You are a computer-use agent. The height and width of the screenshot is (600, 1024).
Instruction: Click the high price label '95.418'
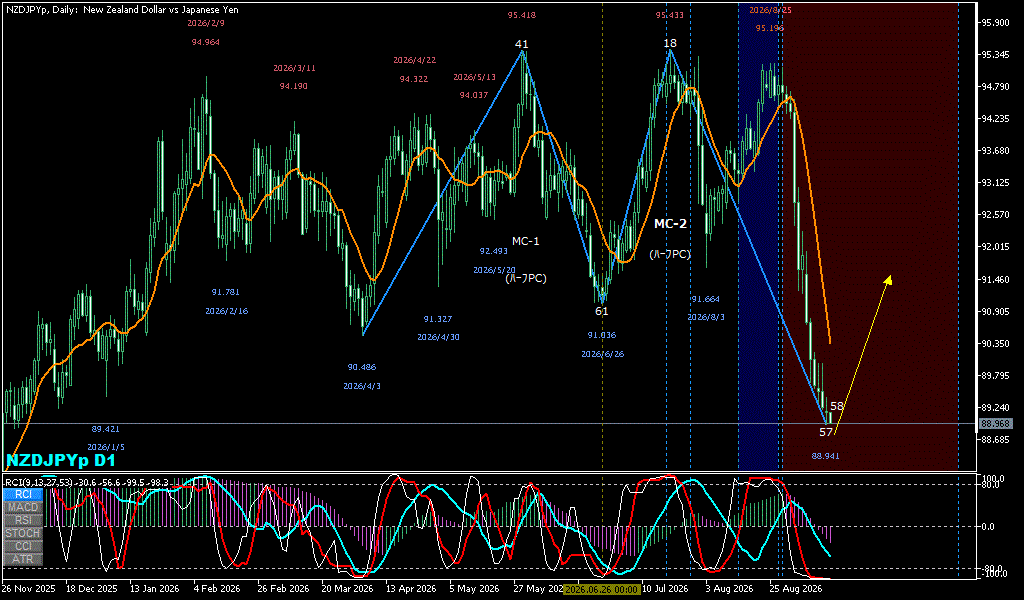tap(522, 15)
